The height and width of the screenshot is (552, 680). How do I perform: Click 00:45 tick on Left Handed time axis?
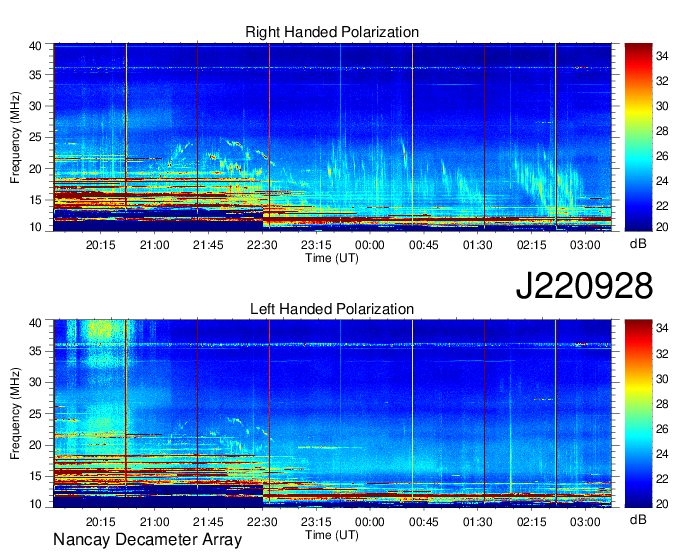424,522
